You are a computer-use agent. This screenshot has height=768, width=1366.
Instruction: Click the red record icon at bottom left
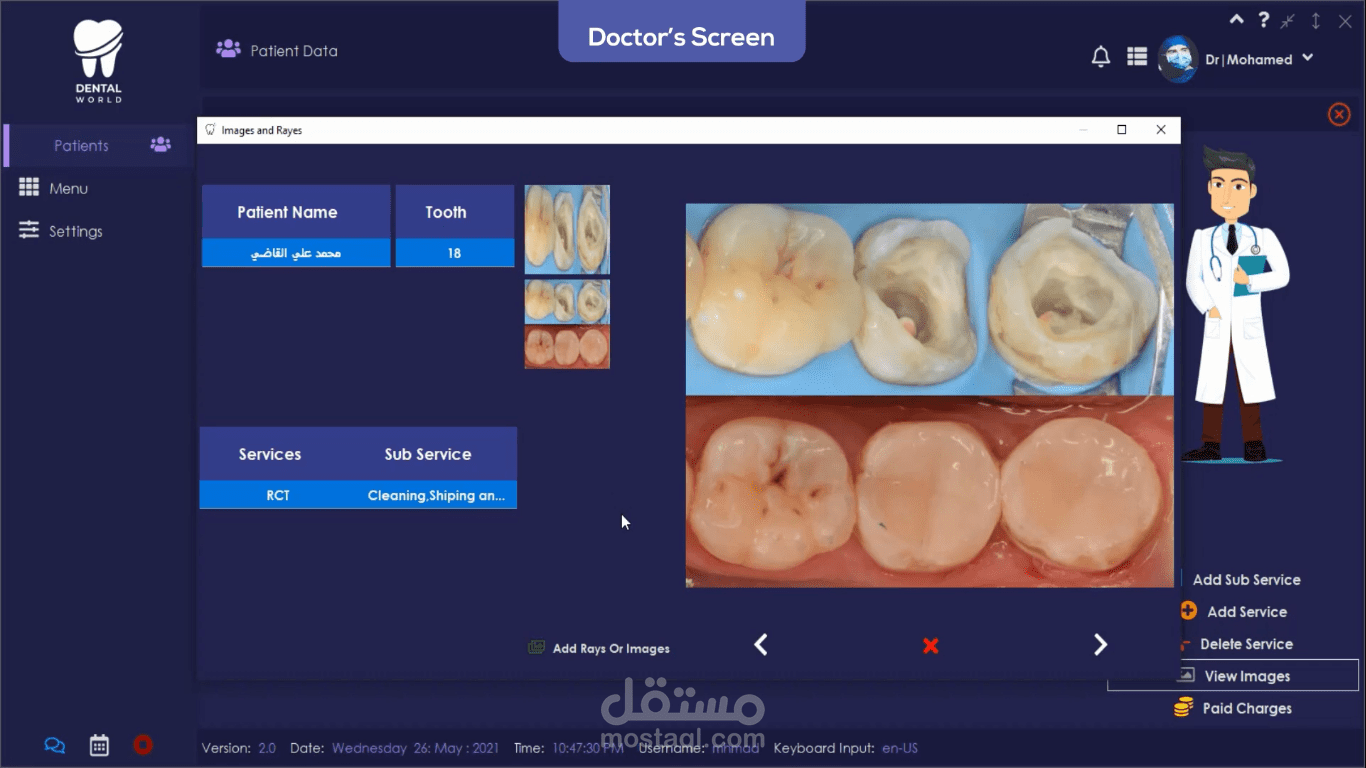[143, 744]
